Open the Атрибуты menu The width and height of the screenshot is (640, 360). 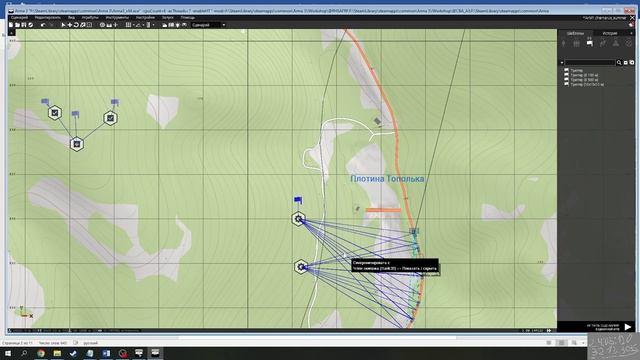pos(90,18)
